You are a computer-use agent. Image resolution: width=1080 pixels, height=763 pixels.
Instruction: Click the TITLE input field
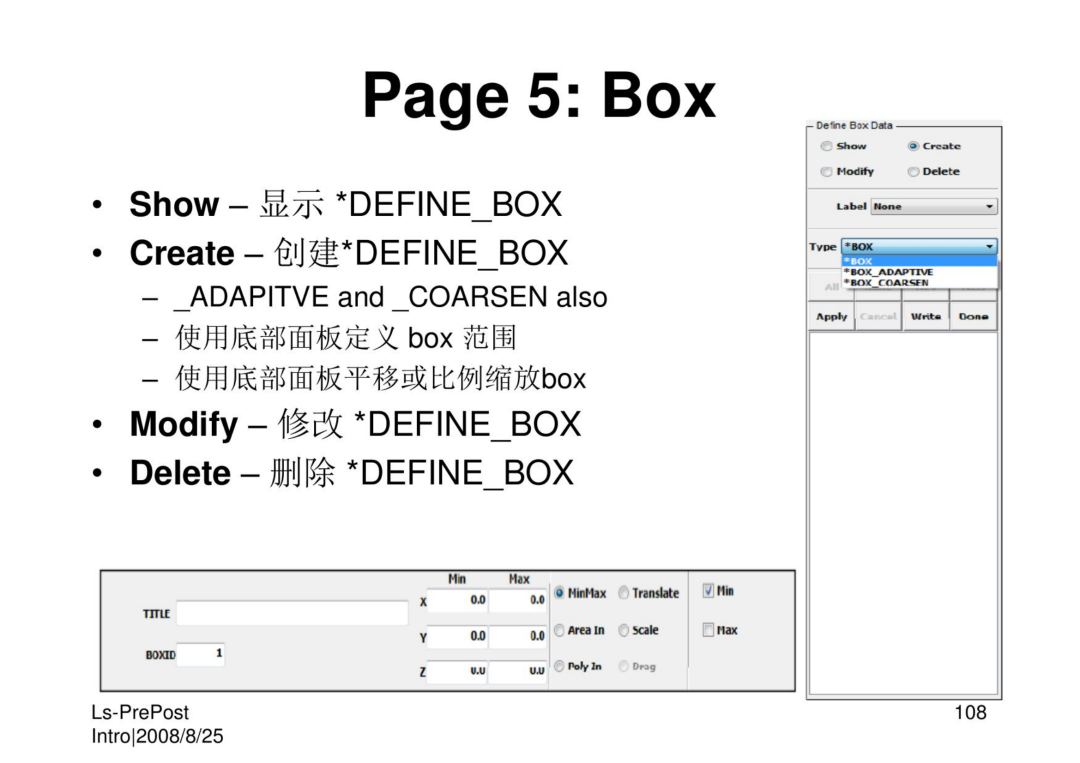292,613
